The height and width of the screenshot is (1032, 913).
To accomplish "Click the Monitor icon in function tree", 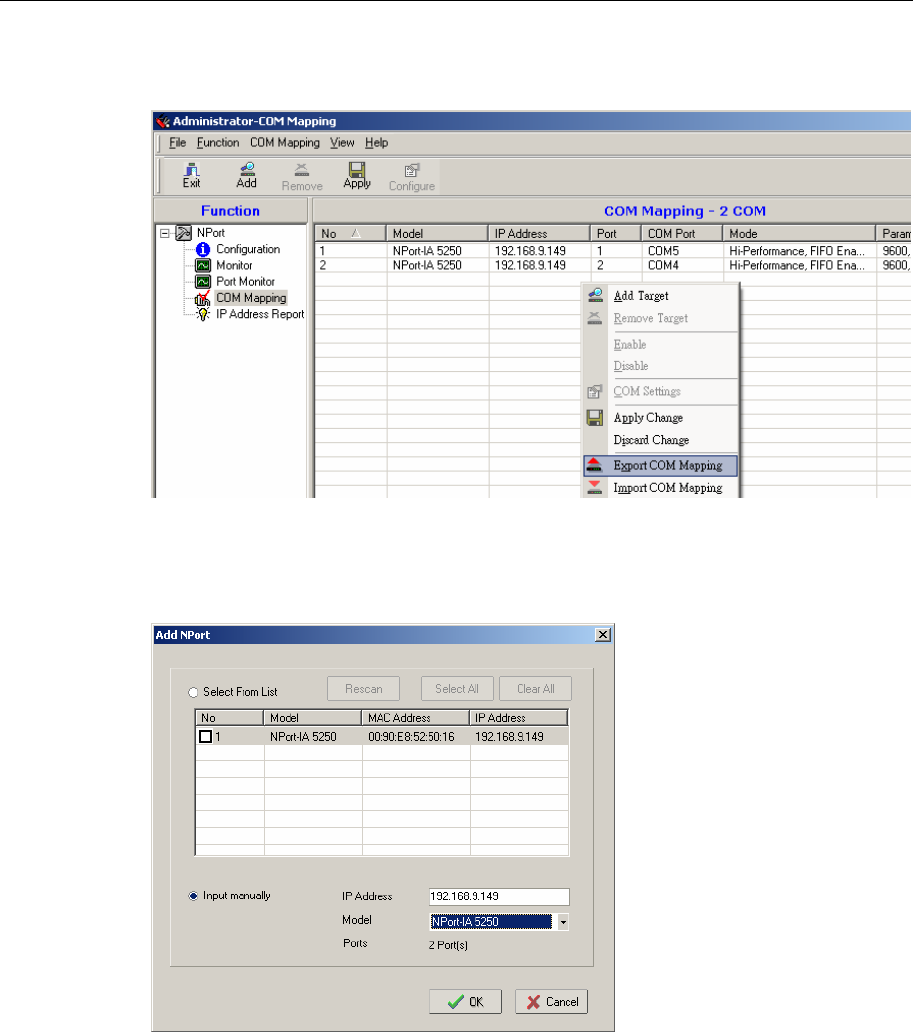I will [203, 265].
